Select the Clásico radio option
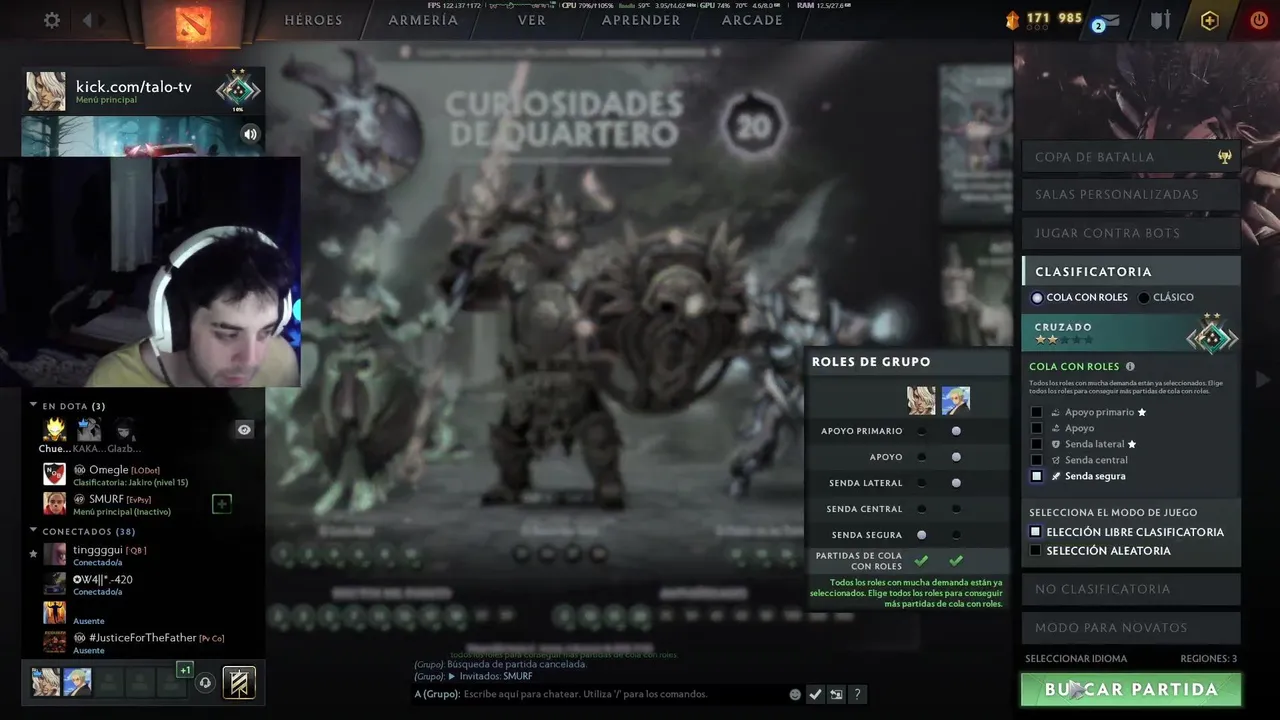 (x=1144, y=297)
